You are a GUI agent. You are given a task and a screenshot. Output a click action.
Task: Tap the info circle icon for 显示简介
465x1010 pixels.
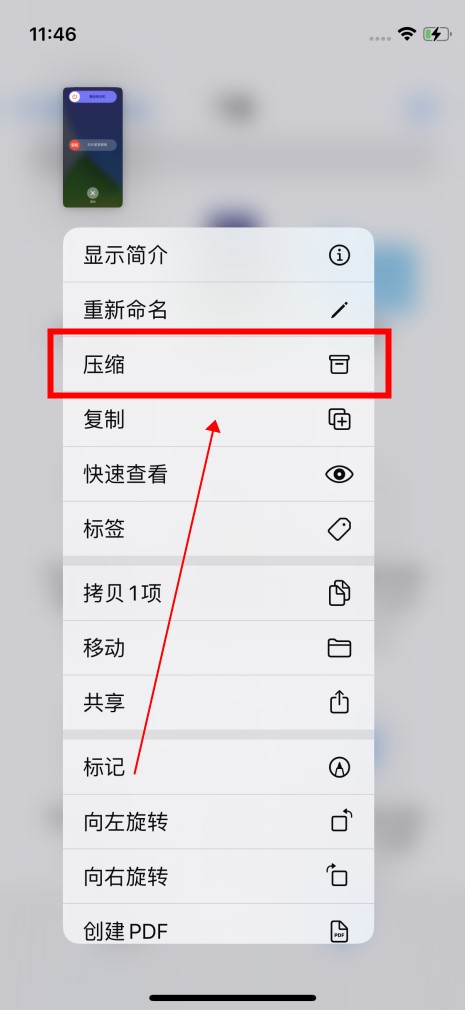tap(339, 256)
